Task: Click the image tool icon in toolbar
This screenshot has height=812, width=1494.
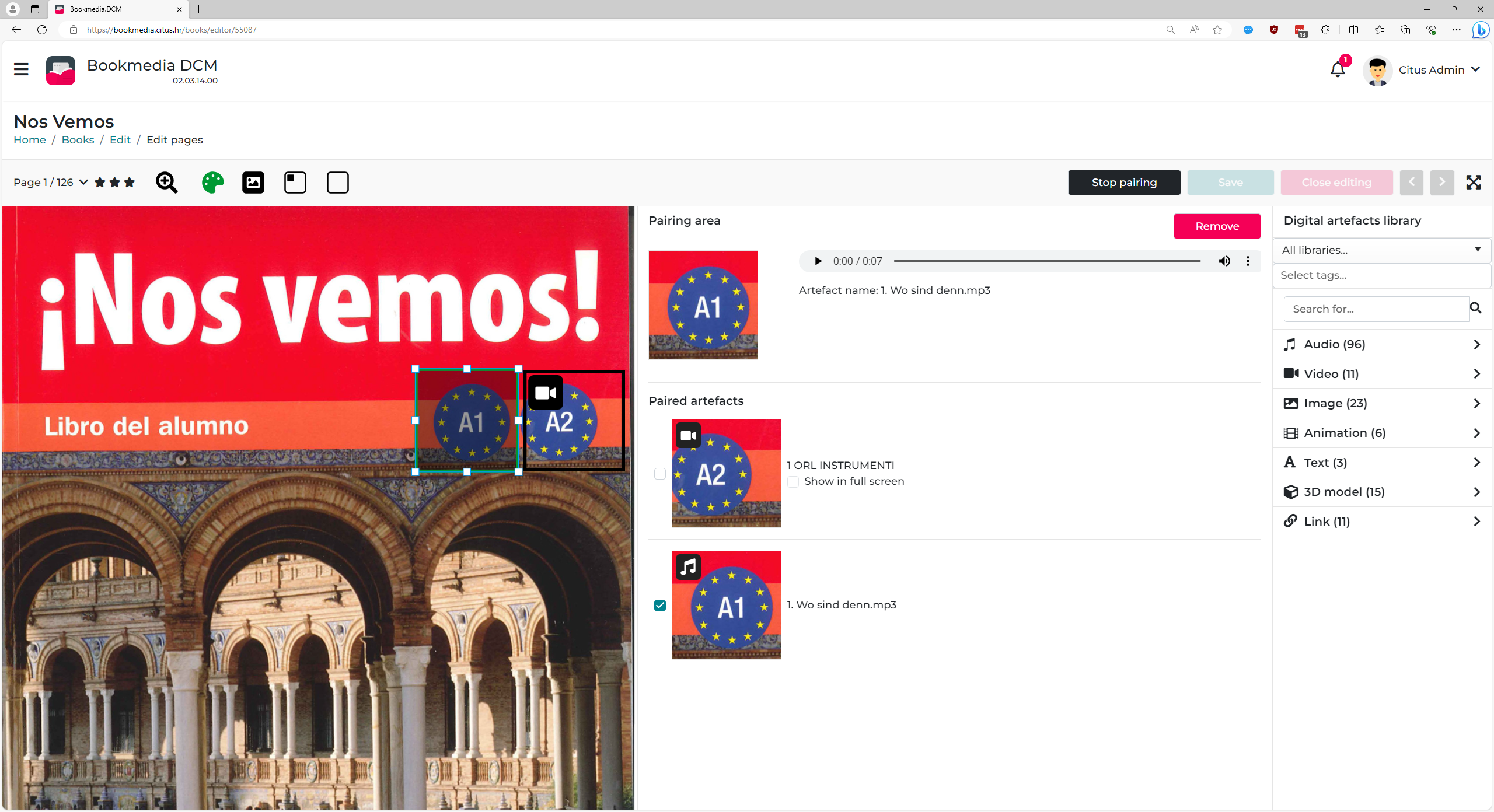Action: (x=253, y=183)
